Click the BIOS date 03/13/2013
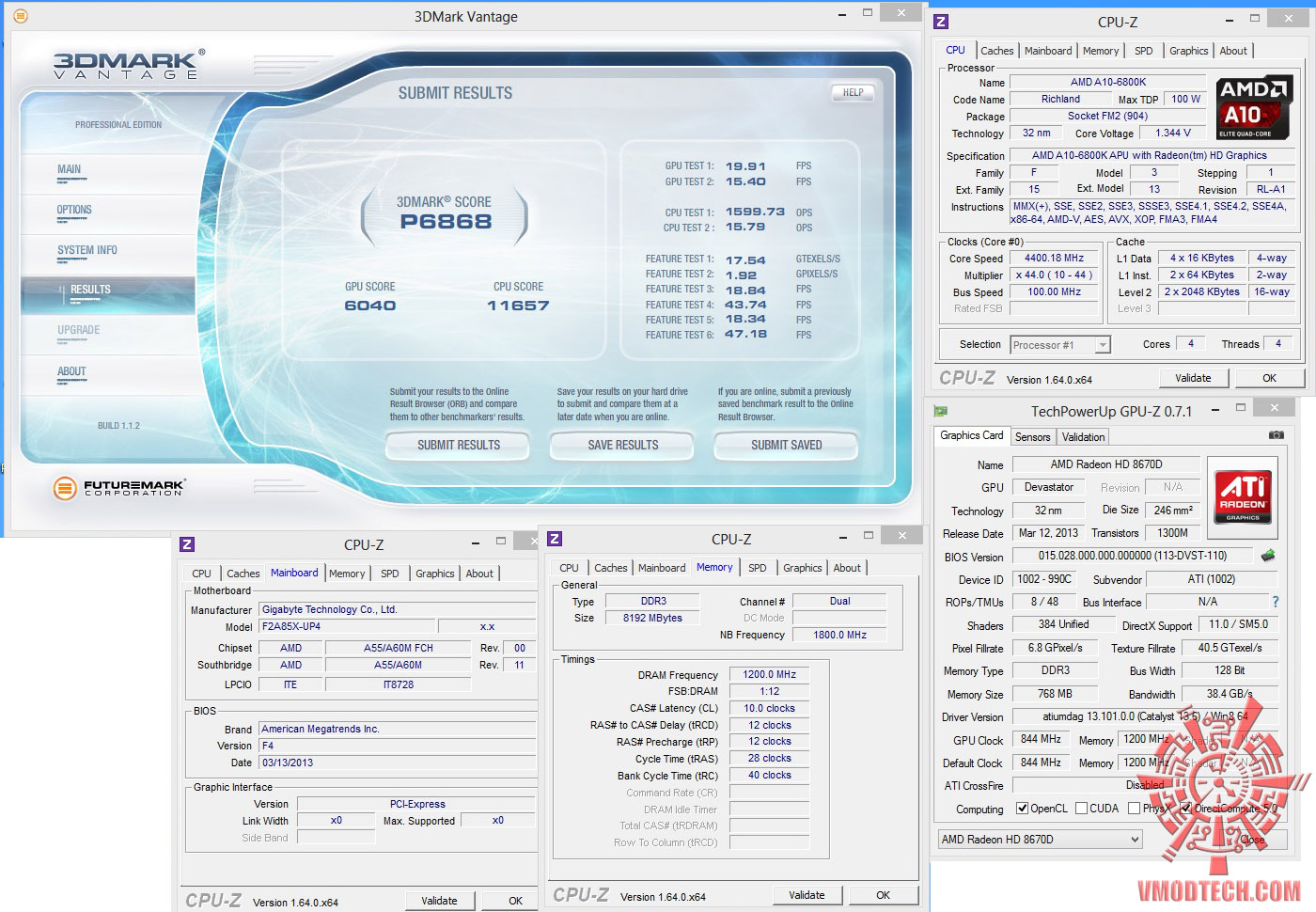This screenshot has width=1316, height=912. 398,763
